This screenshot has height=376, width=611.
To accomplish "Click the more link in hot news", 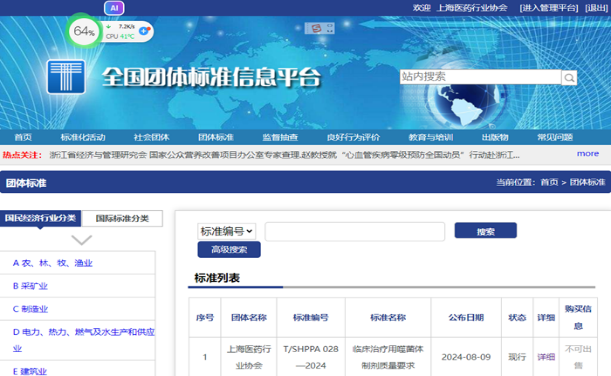I will click(x=588, y=154).
